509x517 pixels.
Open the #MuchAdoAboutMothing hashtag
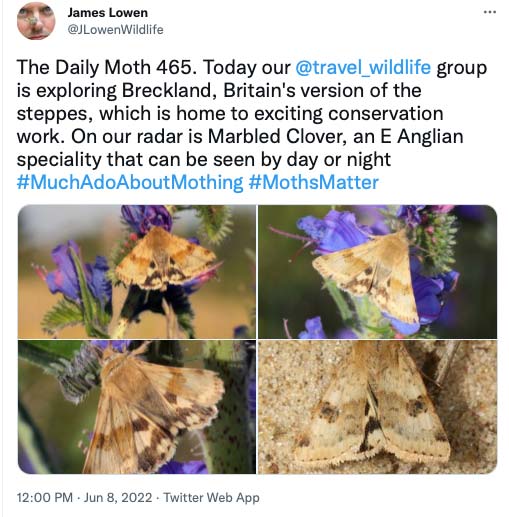(130, 182)
